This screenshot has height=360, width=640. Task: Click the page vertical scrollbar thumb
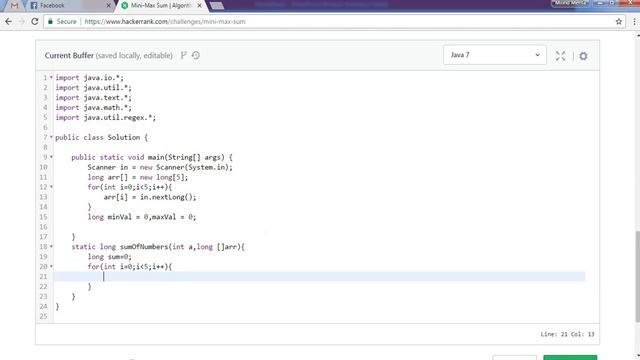(x=637, y=278)
